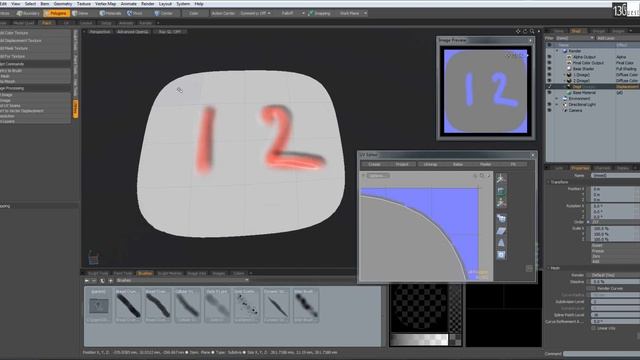This screenshot has width=640, height=360.
Task: Open the Render menu
Action: tap(148, 4)
